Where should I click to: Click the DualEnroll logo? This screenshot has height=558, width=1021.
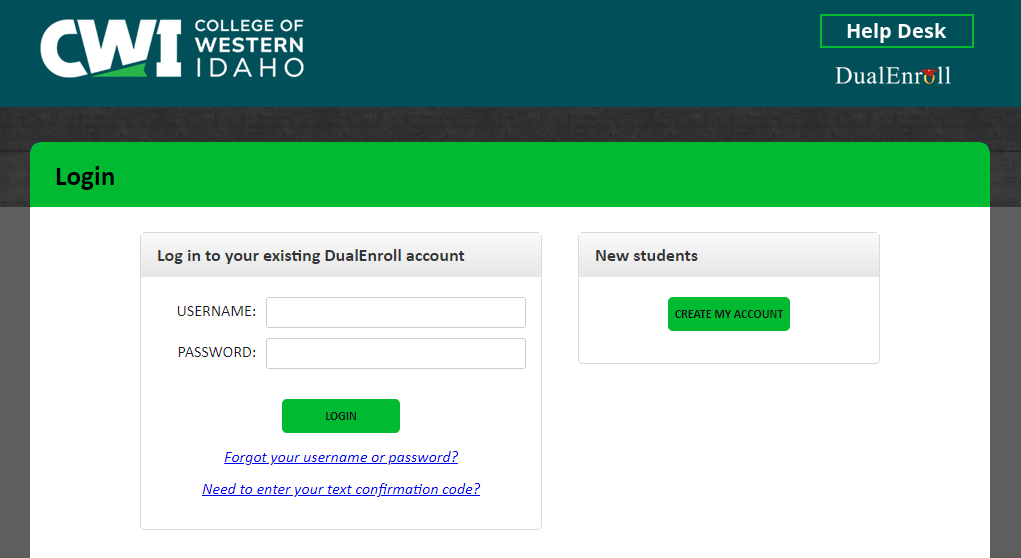point(893,76)
